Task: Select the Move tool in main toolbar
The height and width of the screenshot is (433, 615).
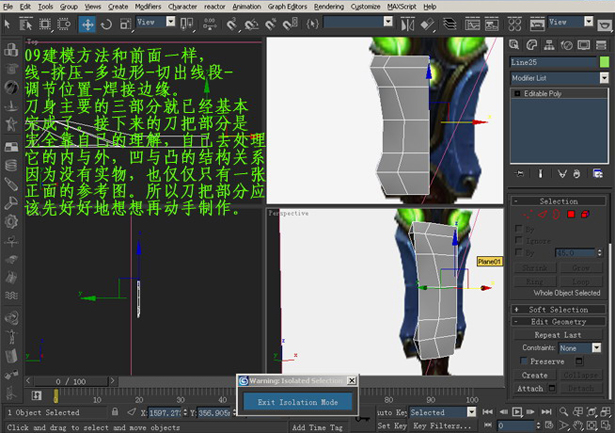Action: pos(88,23)
